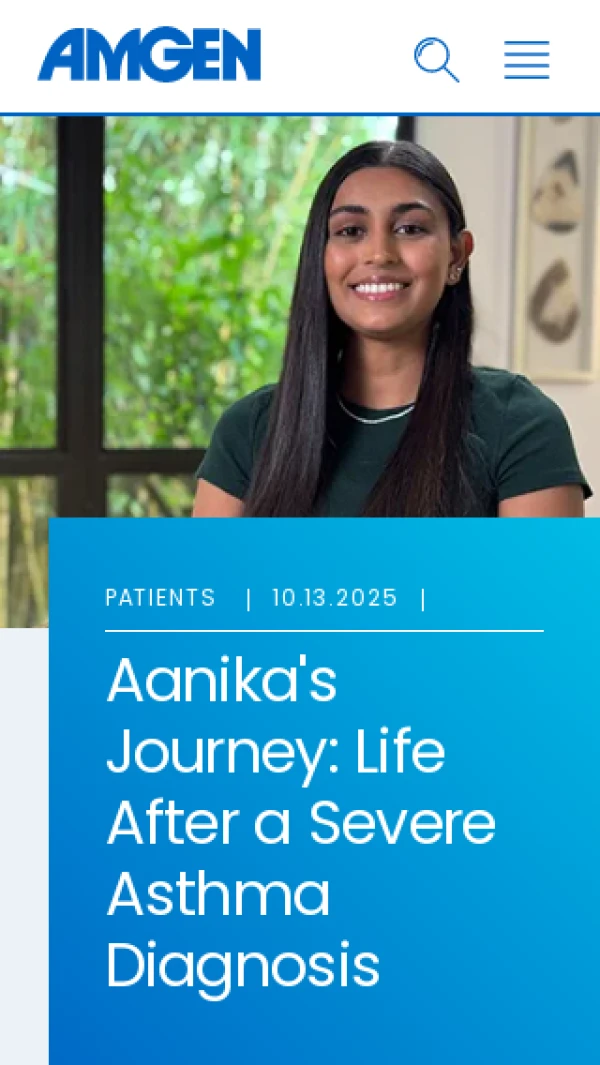The height and width of the screenshot is (1065, 600).
Task: Click the blue header border line
Action: [x=300, y=114]
